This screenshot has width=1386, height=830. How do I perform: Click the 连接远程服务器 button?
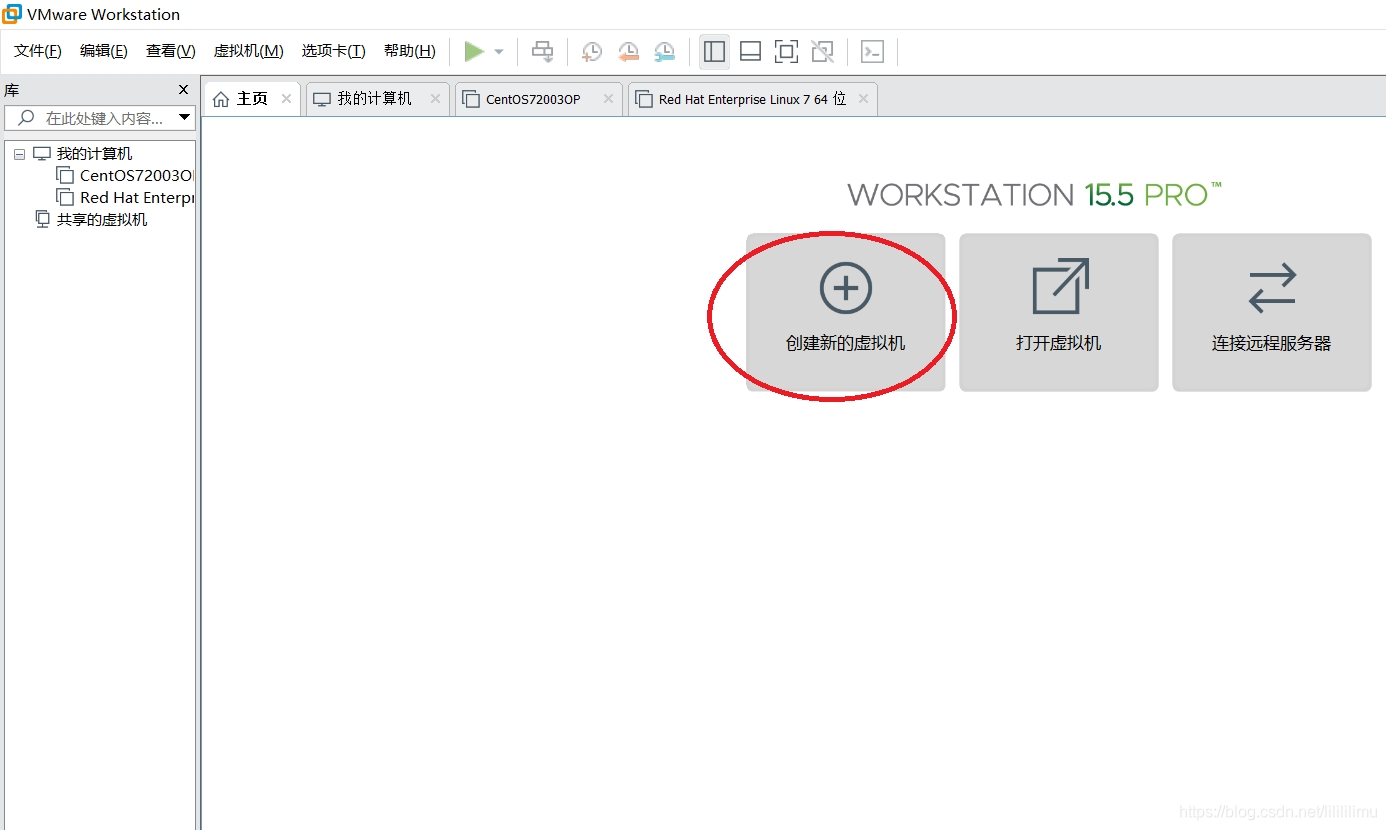click(x=1272, y=312)
